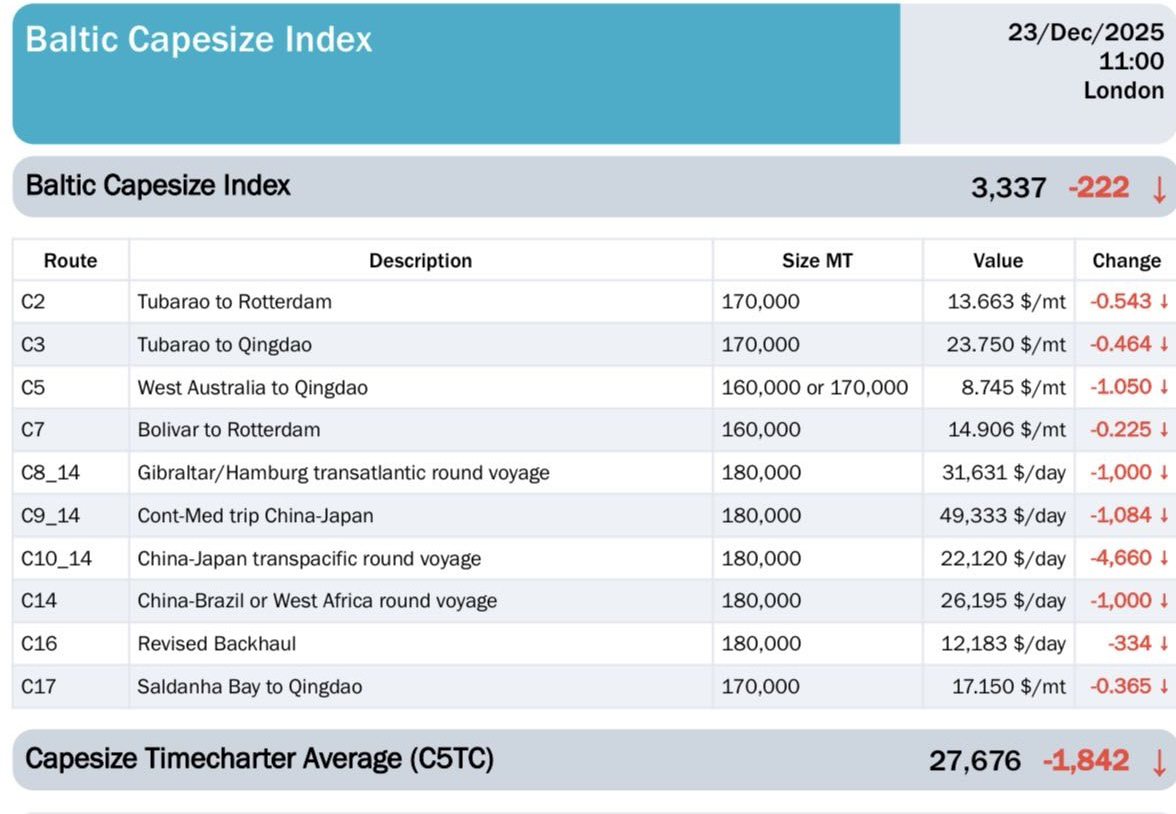The image size is (1176, 814).
Task: Click the Size MT column header
Action: click(818, 260)
